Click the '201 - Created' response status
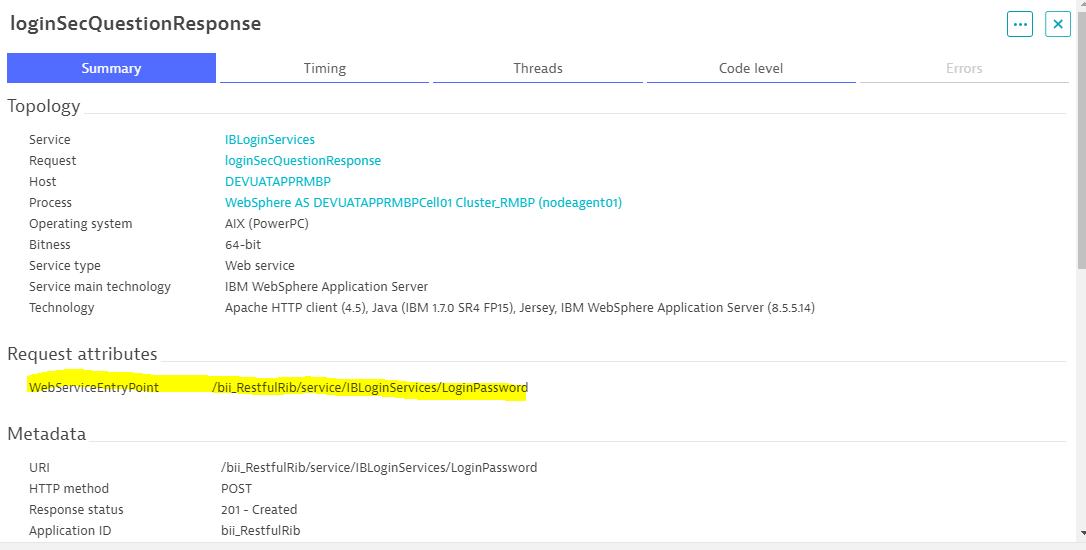The height and width of the screenshot is (550, 1086). (x=259, y=510)
